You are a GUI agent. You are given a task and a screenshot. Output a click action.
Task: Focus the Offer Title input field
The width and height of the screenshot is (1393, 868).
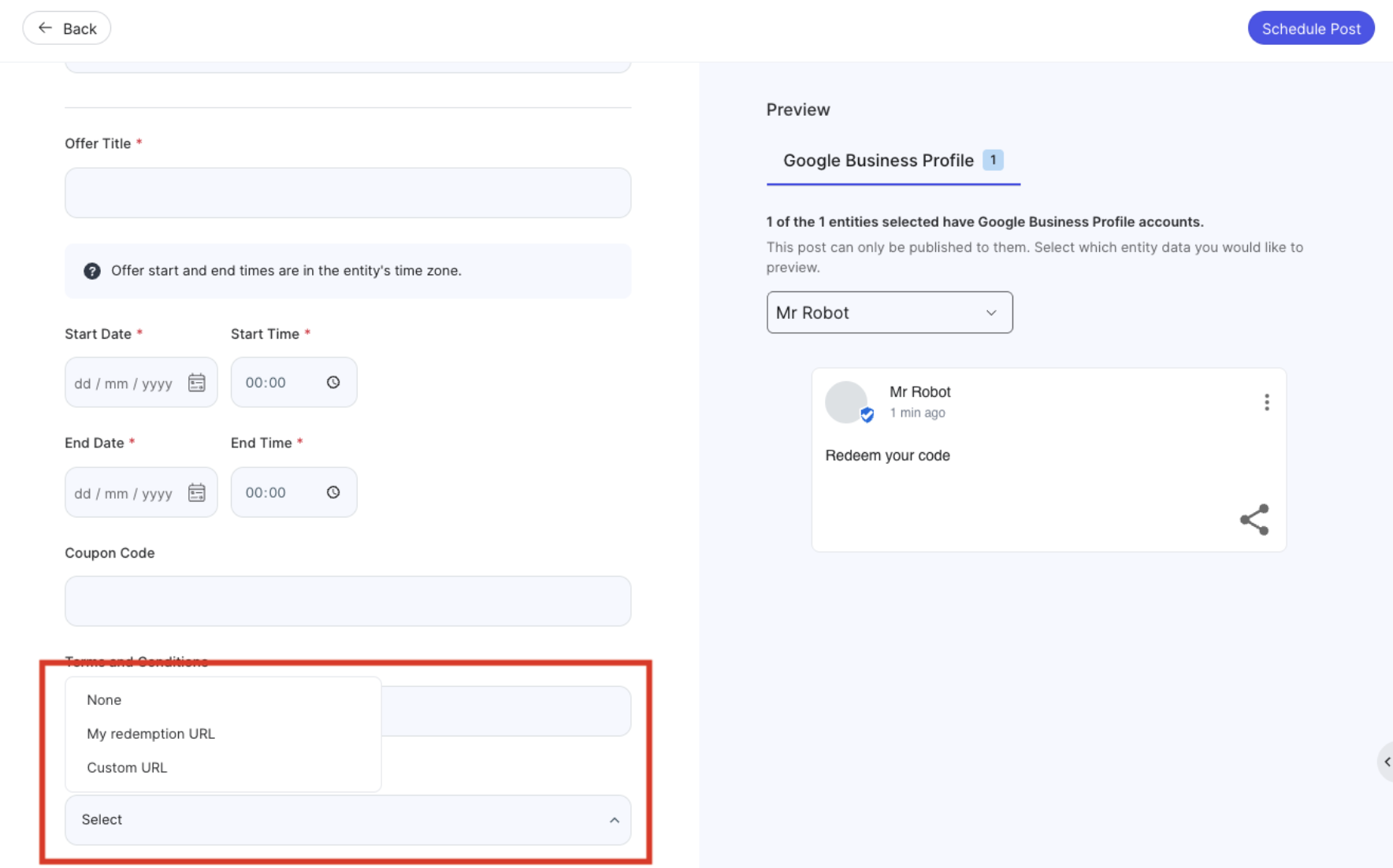pyautogui.click(x=347, y=193)
